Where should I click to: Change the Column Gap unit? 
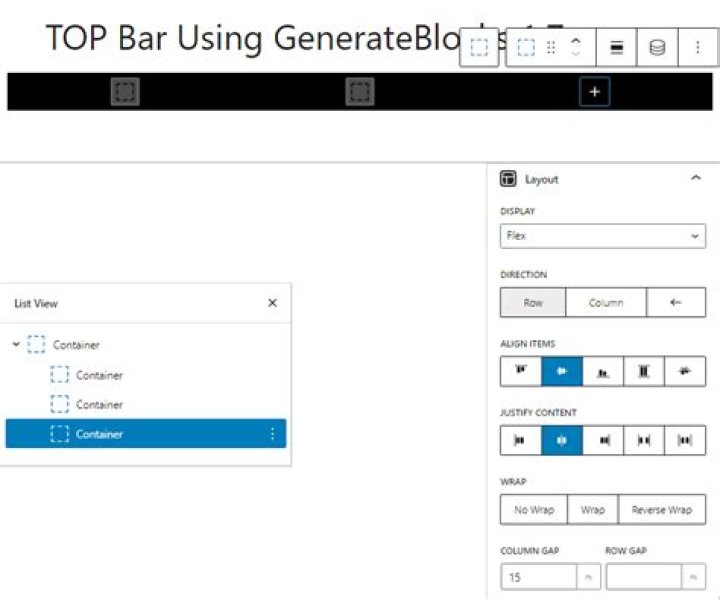pyautogui.click(x=588, y=577)
